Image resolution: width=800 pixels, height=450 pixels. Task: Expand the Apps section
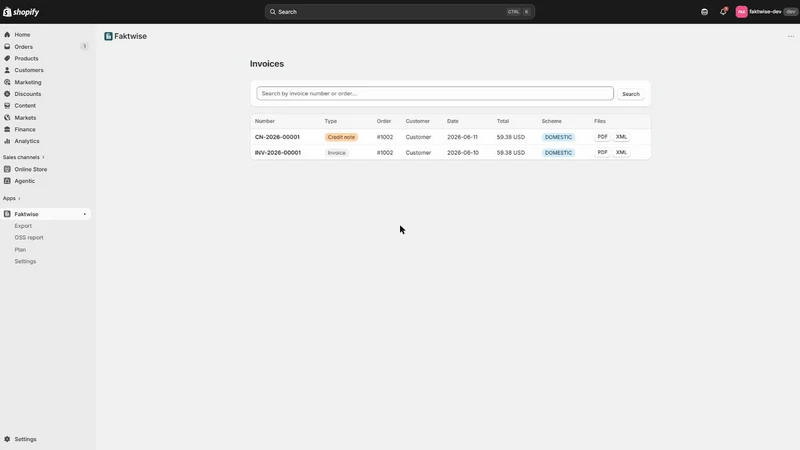pyautogui.click(x=12, y=198)
